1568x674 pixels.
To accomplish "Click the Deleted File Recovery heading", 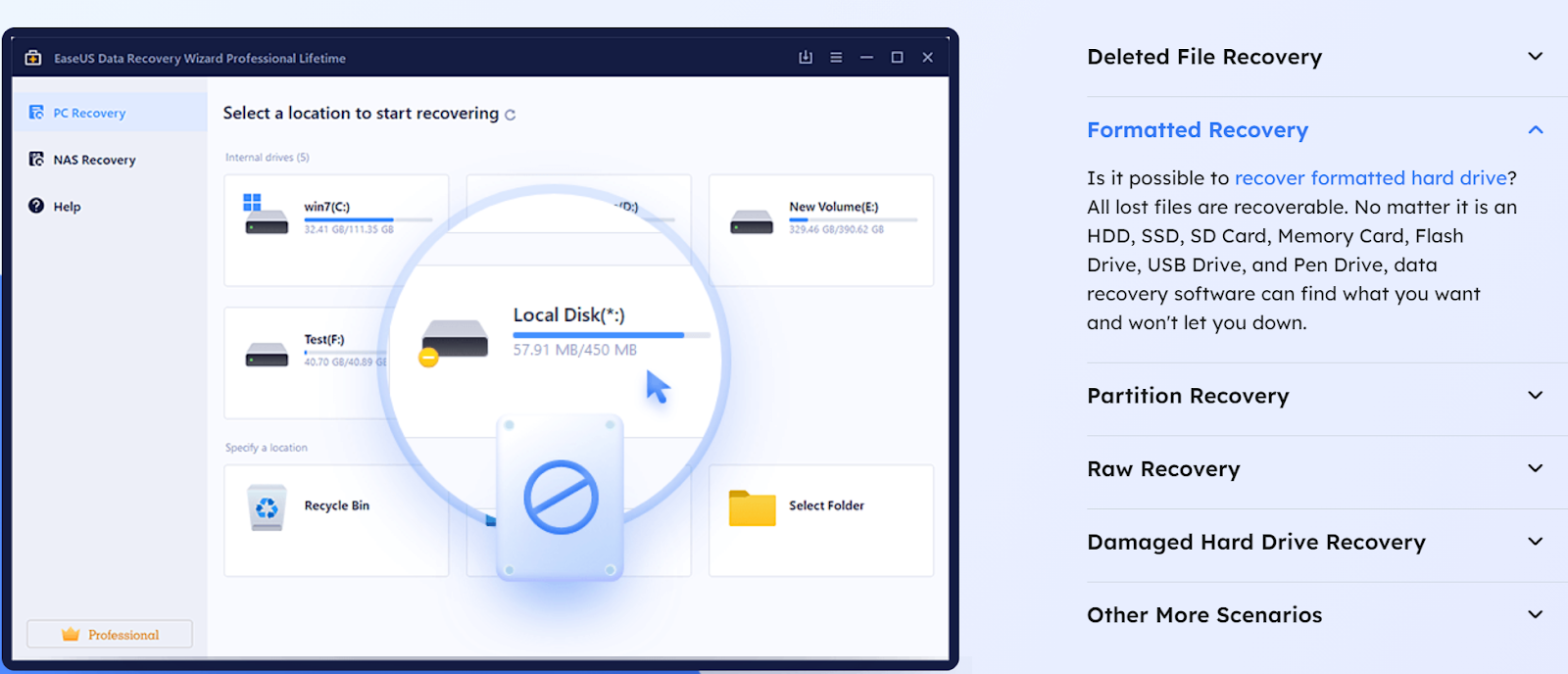I will (1204, 57).
